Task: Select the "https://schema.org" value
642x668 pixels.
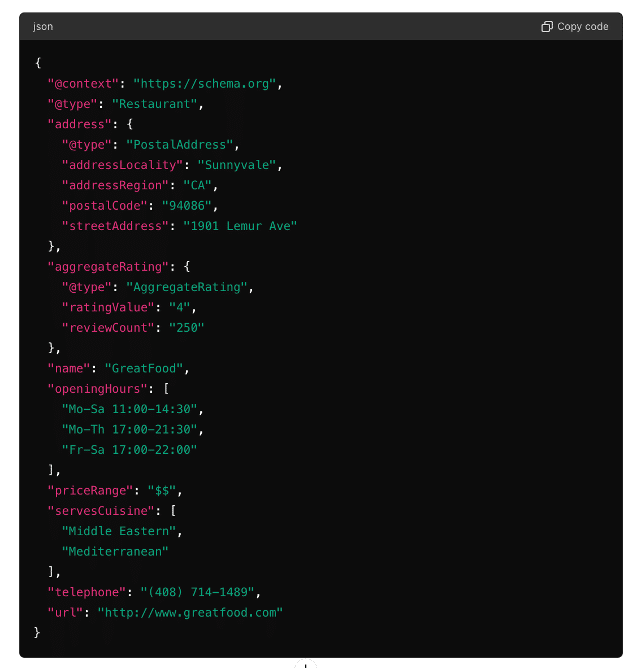Action: (205, 84)
